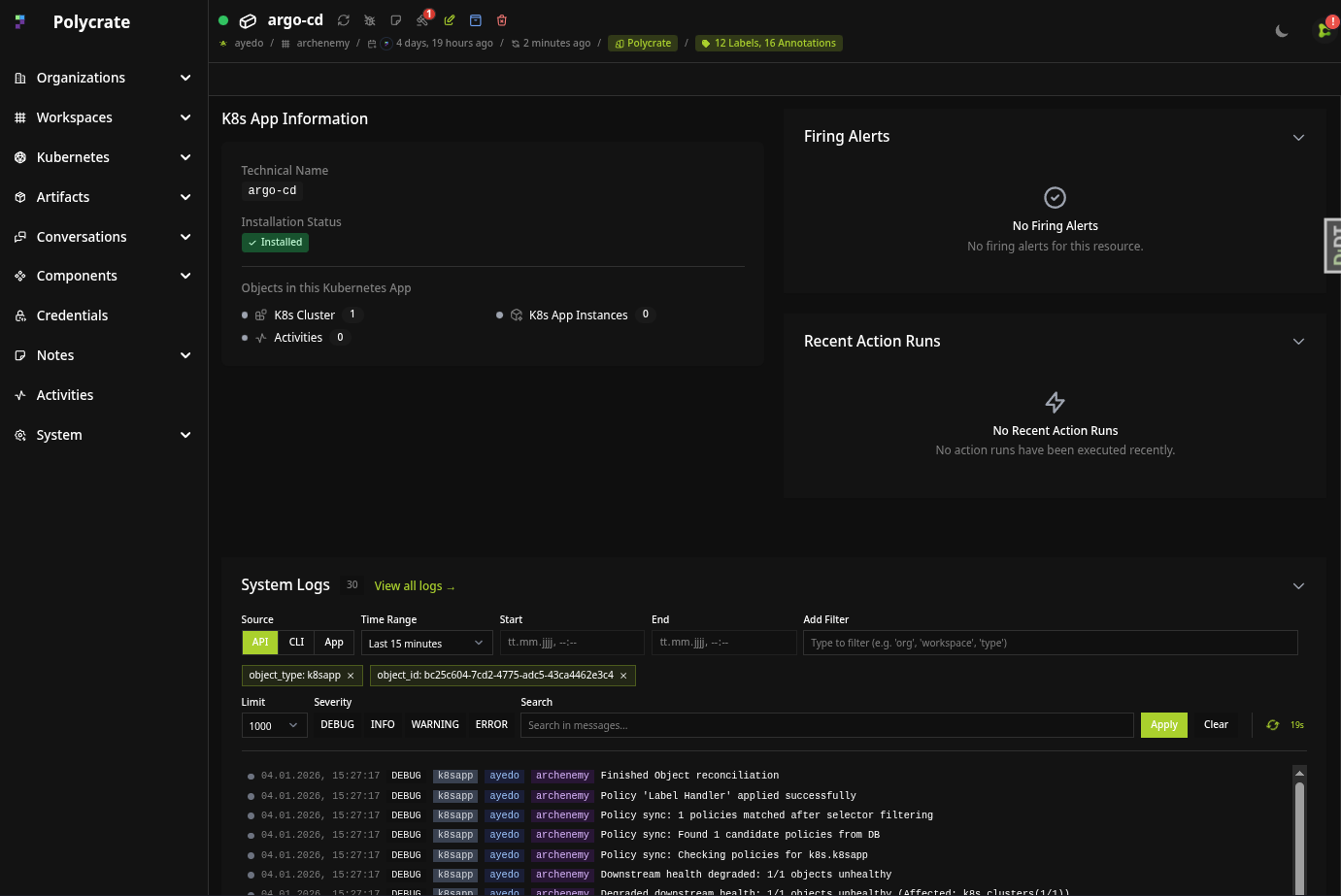Toggle the DEBUG severity filter
The width and height of the screenshot is (1341, 896).
[337, 725]
